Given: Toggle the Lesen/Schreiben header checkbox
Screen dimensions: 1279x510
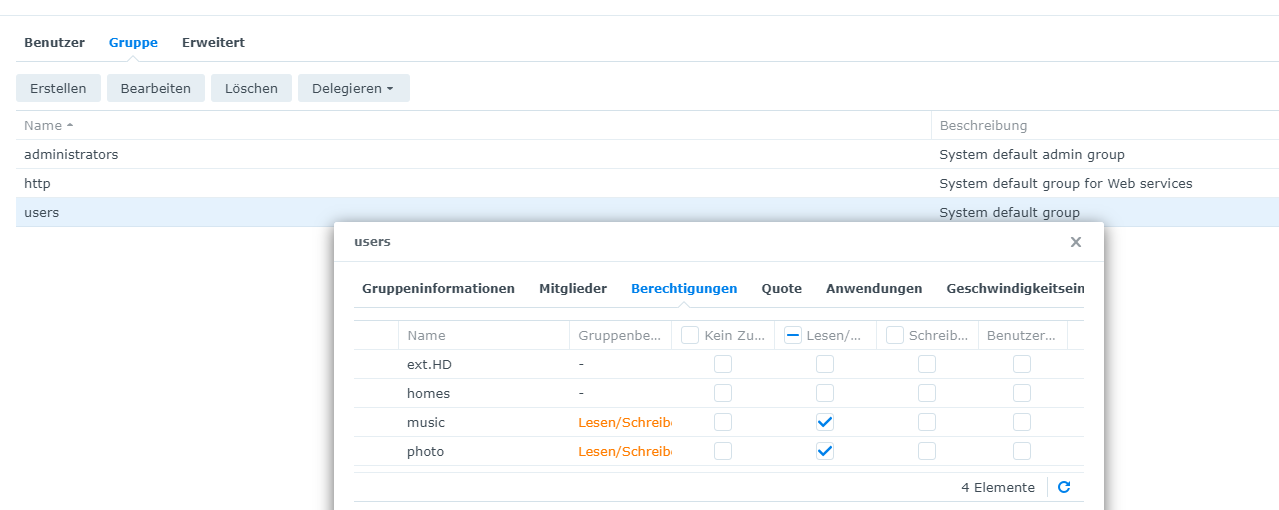Looking at the screenshot, I should pyautogui.click(x=793, y=335).
